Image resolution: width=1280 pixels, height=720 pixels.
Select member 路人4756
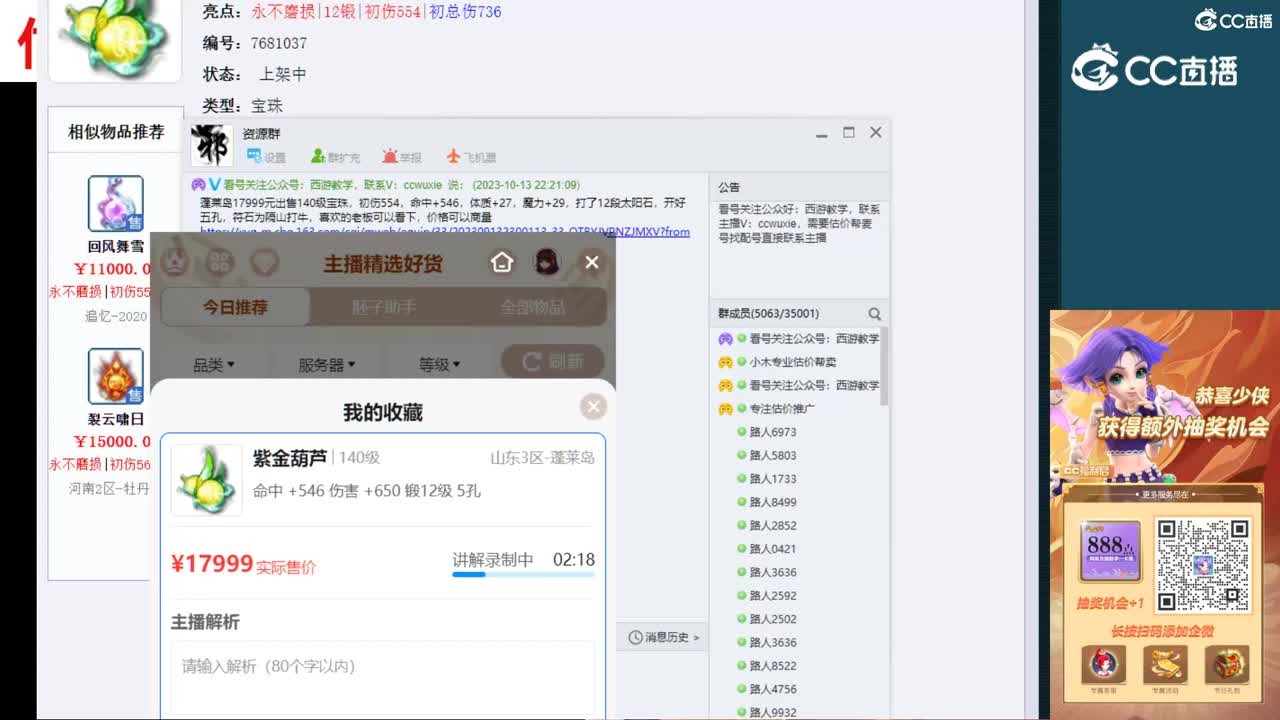tap(772, 689)
